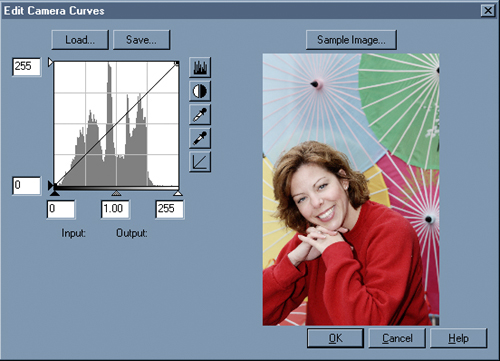Click the Save... button

(x=141, y=40)
